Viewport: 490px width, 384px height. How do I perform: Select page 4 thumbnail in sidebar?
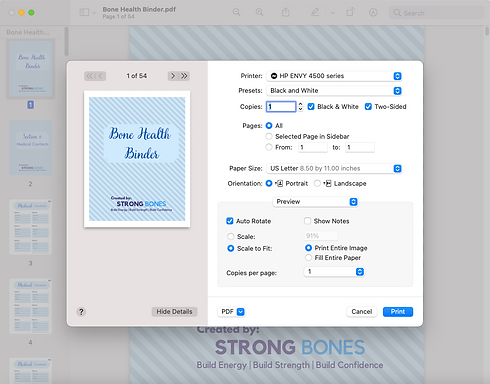[30, 306]
